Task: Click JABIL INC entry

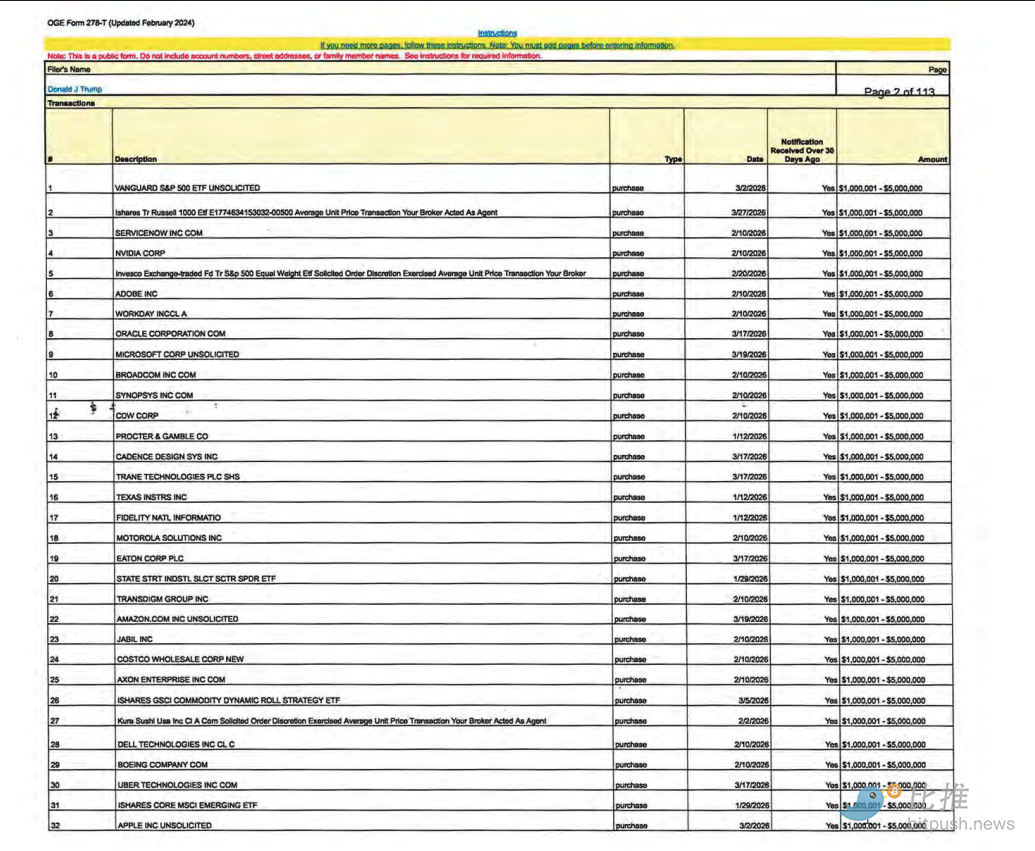Action: 135,640
